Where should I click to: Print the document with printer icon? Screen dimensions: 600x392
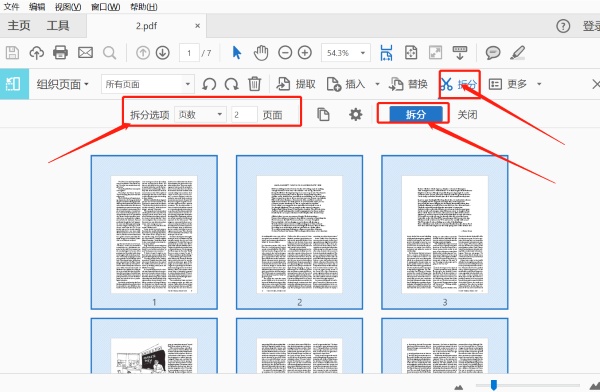coord(60,52)
